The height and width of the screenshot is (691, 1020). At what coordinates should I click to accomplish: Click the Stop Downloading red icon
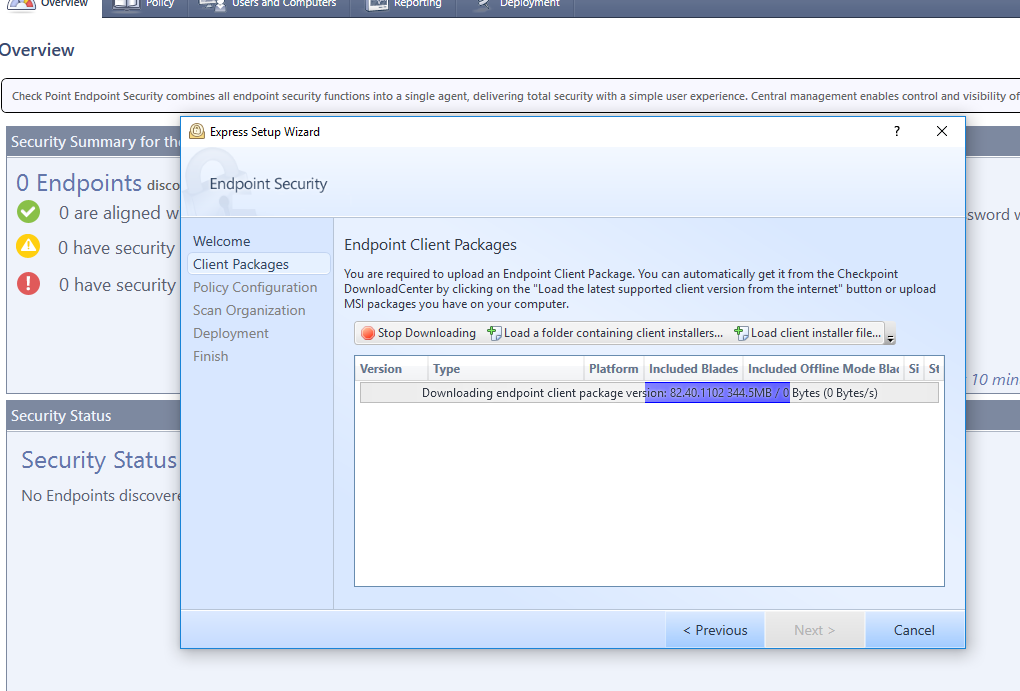click(365, 333)
